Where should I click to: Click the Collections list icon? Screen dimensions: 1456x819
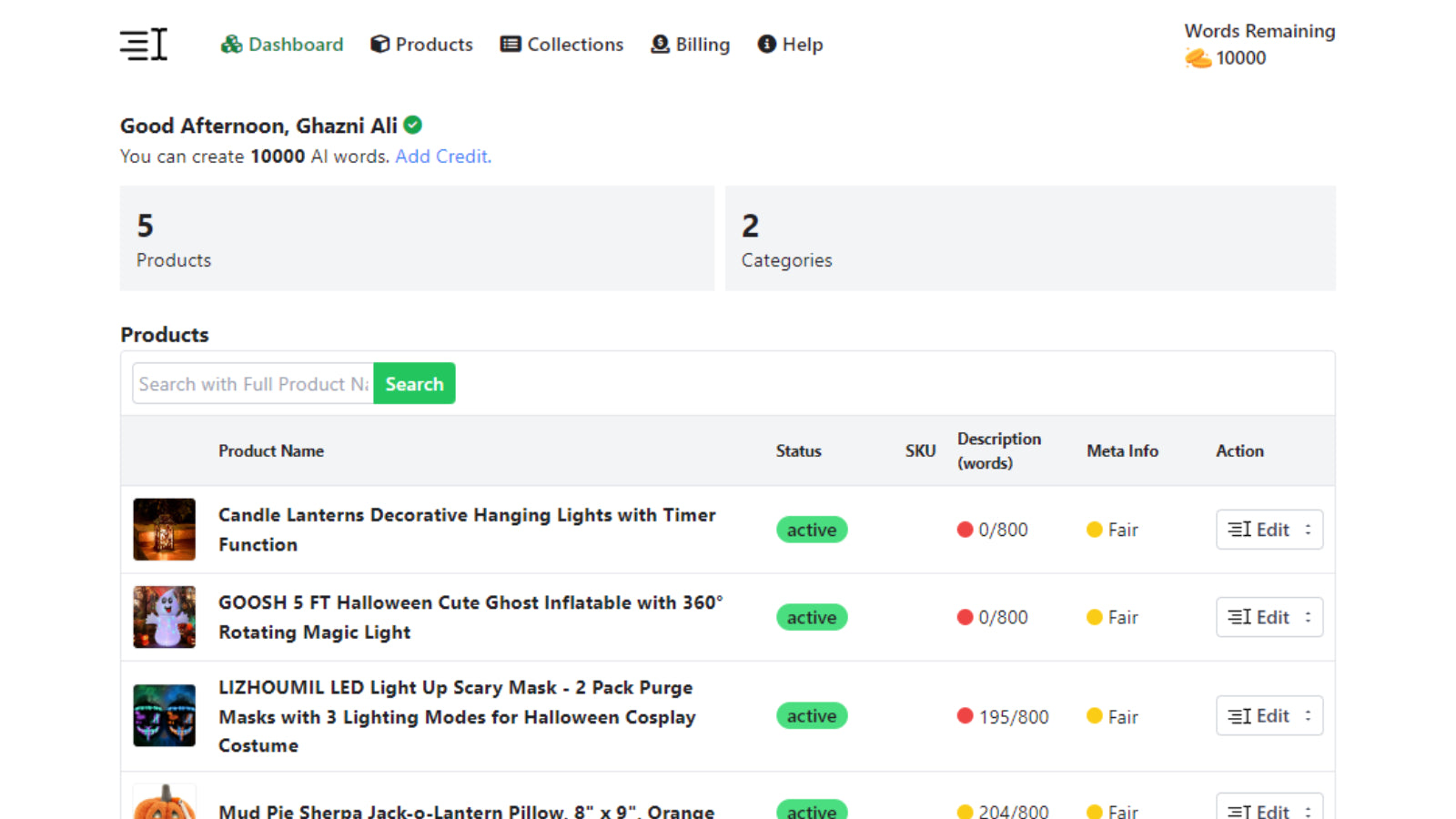pos(510,44)
